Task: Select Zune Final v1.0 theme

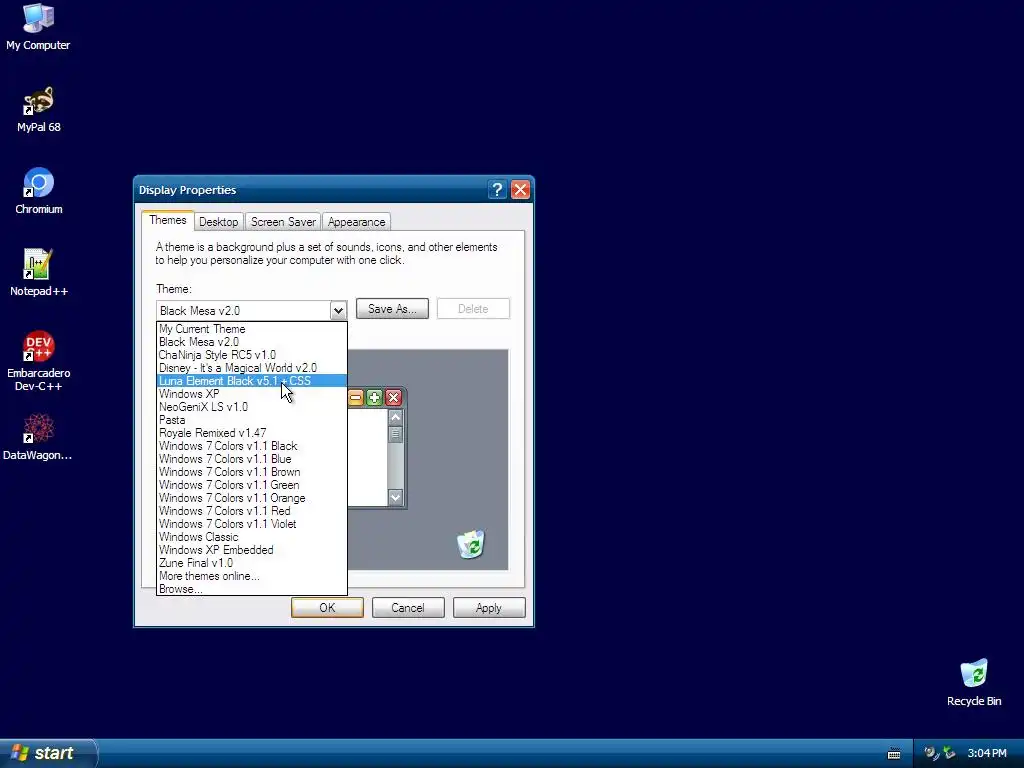Action: pos(252,563)
